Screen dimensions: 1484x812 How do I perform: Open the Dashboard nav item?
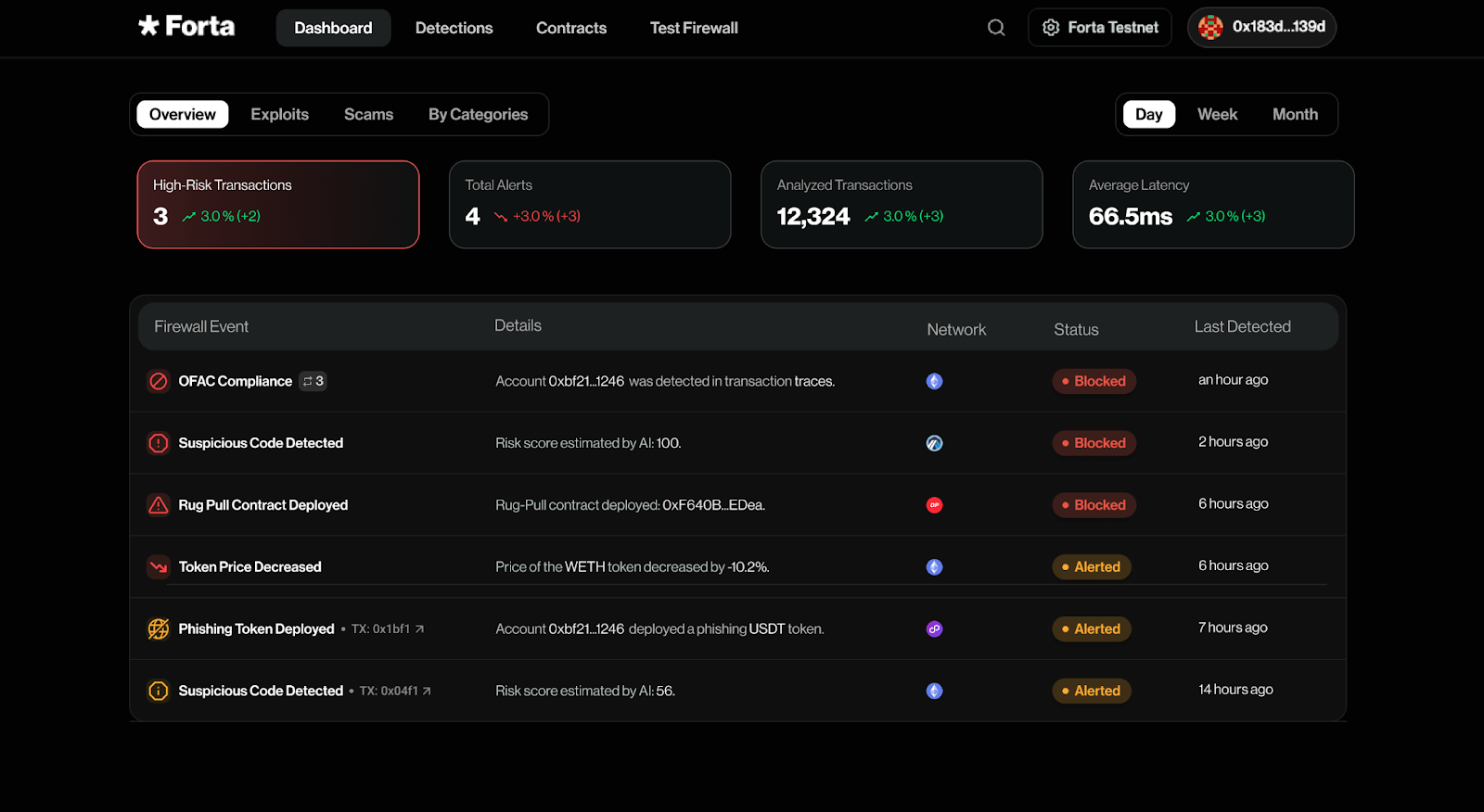[x=333, y=28]
